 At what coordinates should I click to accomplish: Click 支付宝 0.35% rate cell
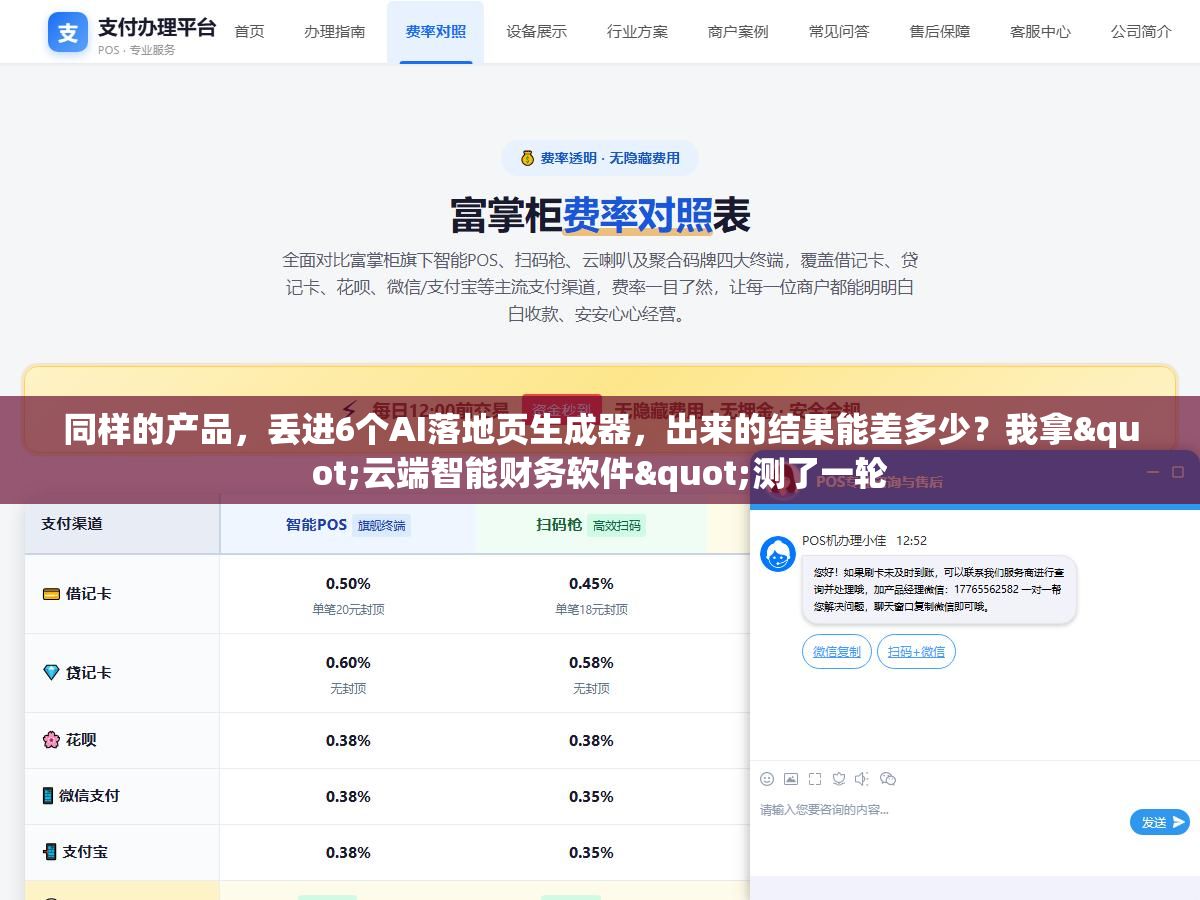click(x=591, y=853)
